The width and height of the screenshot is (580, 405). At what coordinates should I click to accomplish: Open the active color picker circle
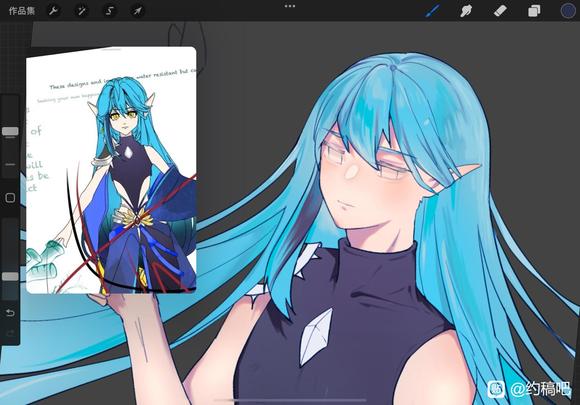click(x=568, y=11)
